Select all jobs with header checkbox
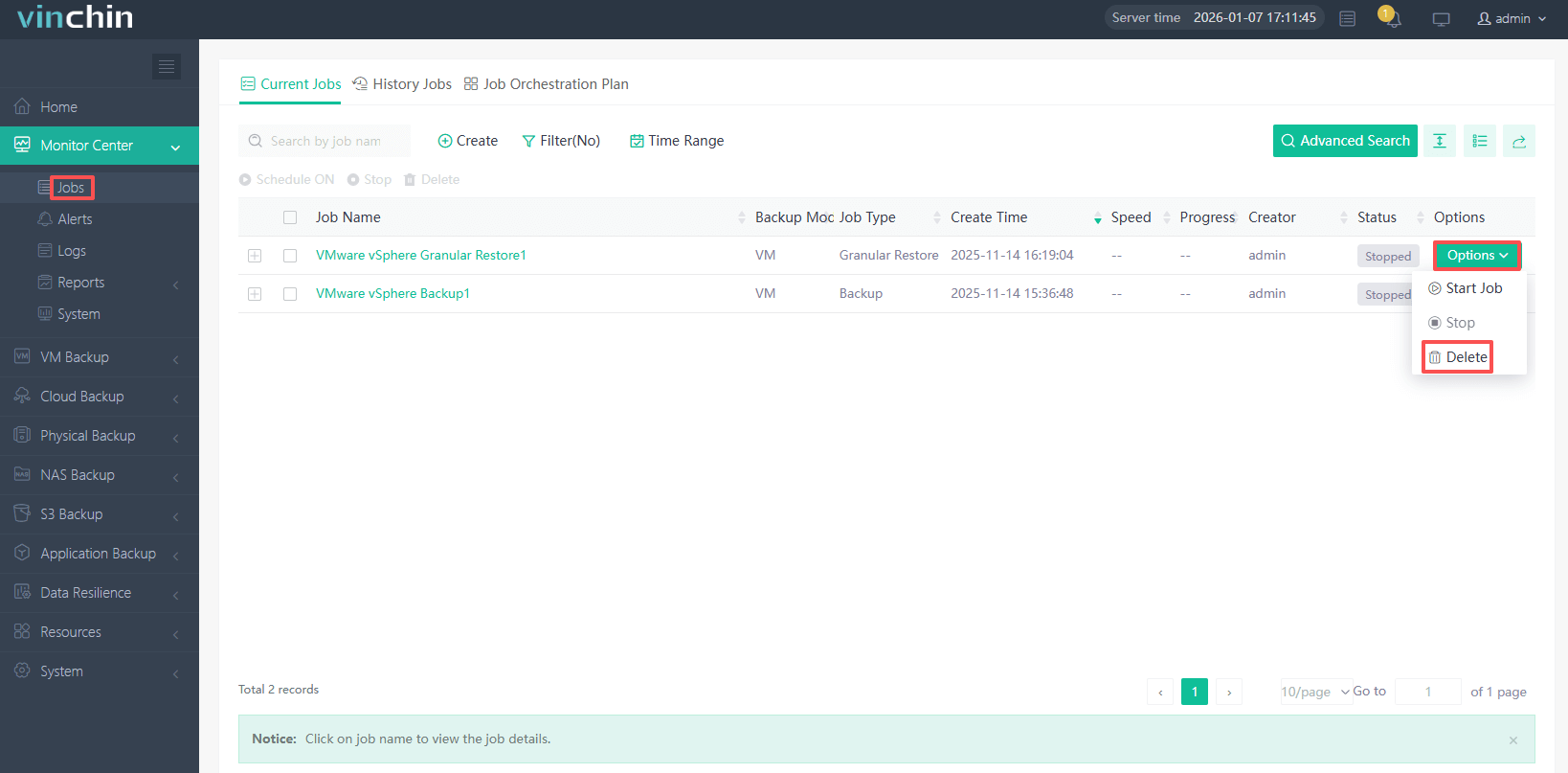This screenshot has width=1568, height=773. click(290, 217)
